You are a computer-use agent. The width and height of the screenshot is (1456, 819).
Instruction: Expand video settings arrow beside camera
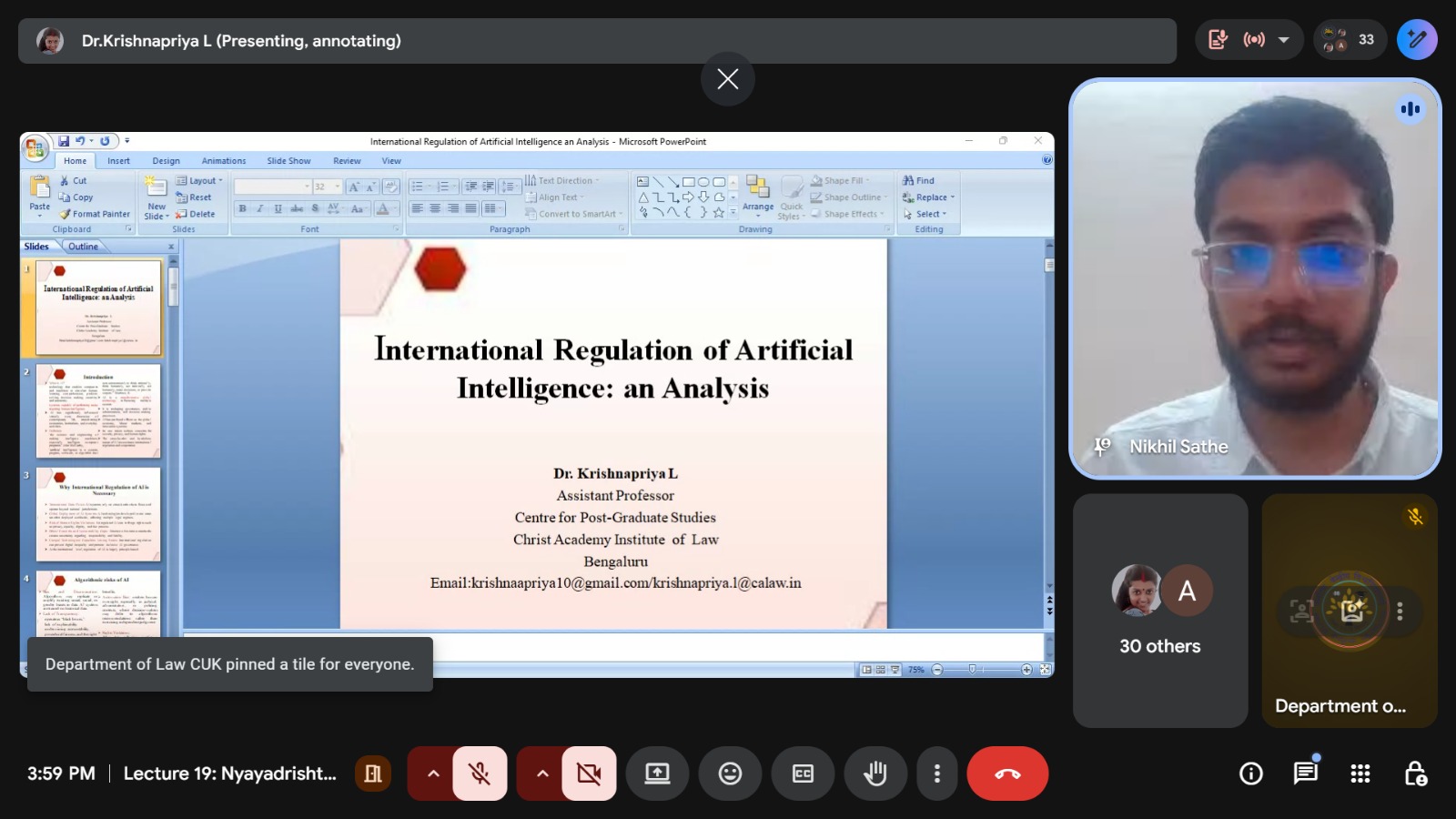pos(542,773)
